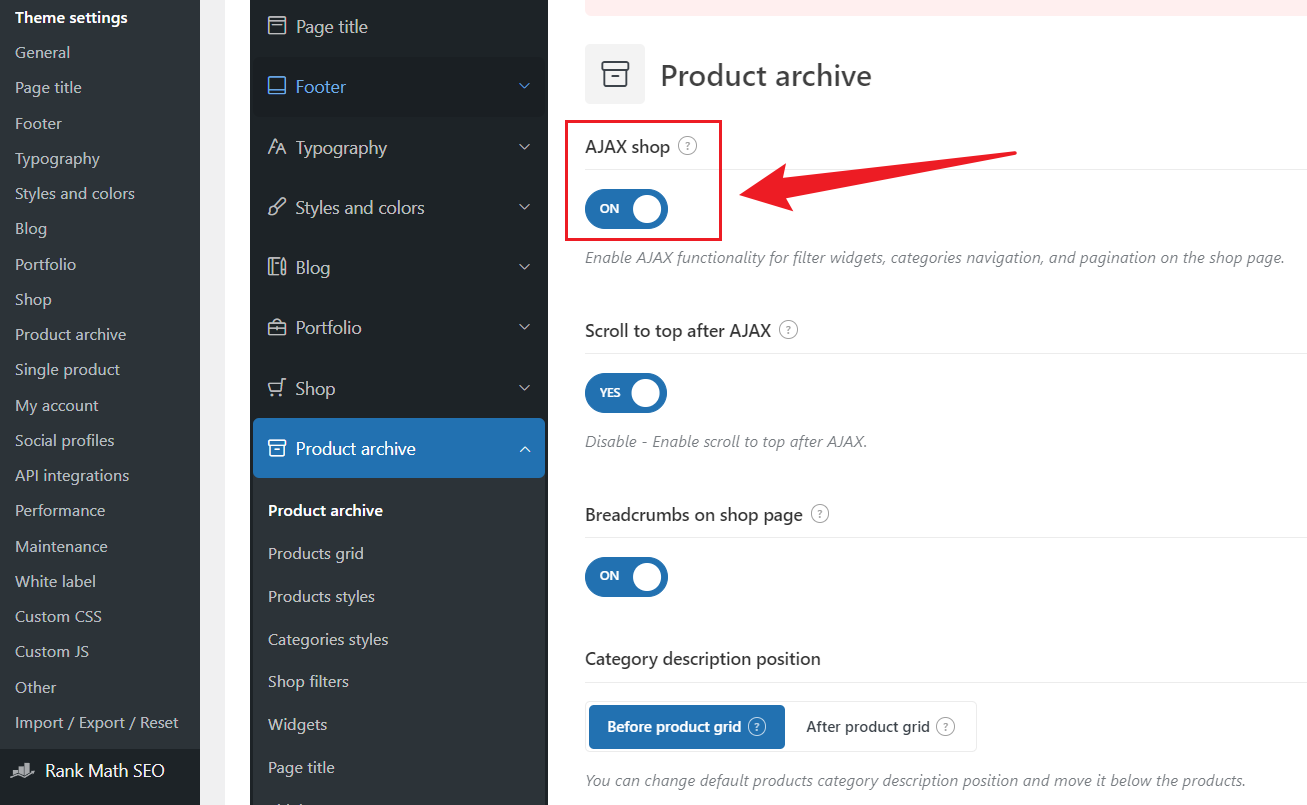Image resolution: width=1307 pixels, height=805 pixels.
Task: Click help icon next to Scroll to top after AJAX
Action: [x=788, y=330]
